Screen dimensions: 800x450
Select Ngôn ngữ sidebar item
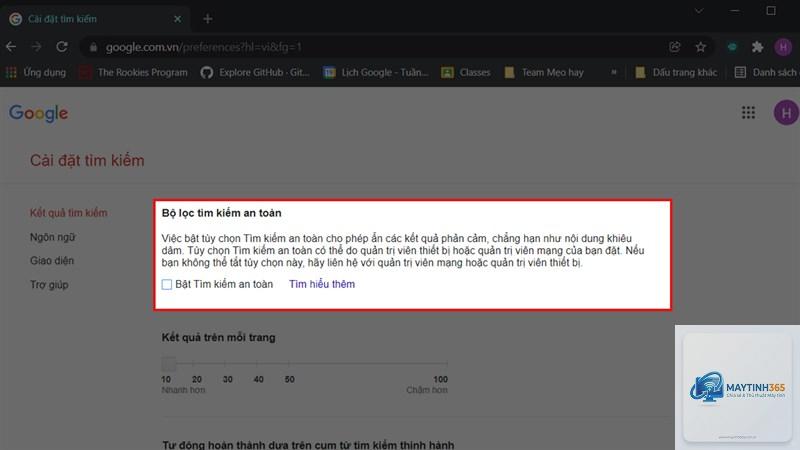(53, 237)
